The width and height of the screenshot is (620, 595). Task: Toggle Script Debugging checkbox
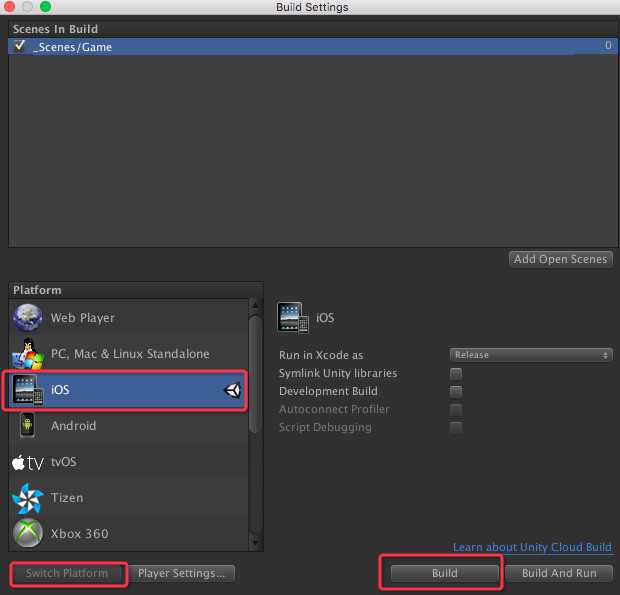coord(456,427)
